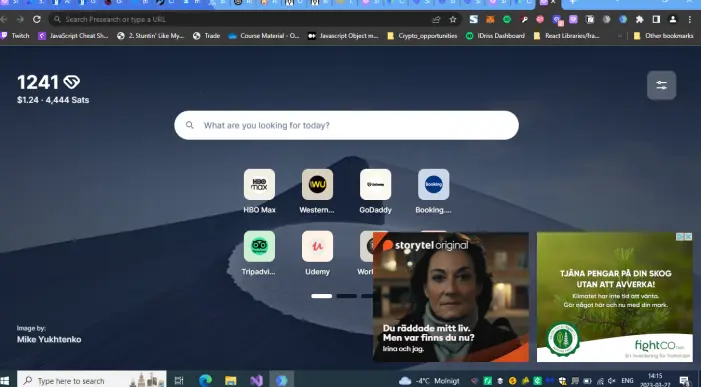Screen dimensions: 701x387
Task: Open the JavaScript Cheat Sheet bookmark
Action: pos(73,36)
